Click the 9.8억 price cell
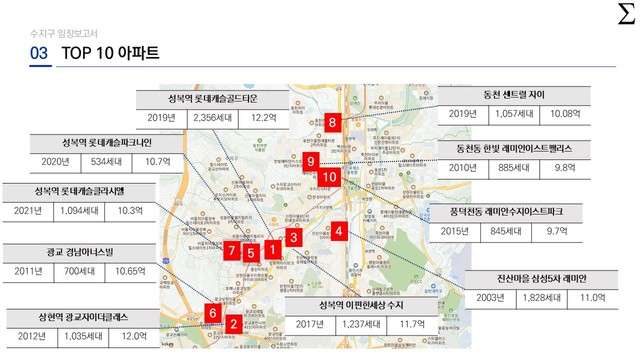Screen dimensions: 640x360 (x=565, y=168)
